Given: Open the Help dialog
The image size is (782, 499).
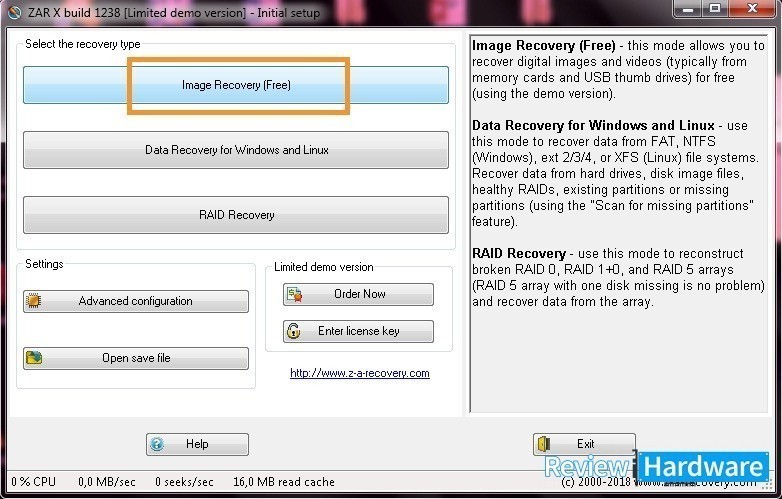Looking at the screenshot, I should 197,444.
